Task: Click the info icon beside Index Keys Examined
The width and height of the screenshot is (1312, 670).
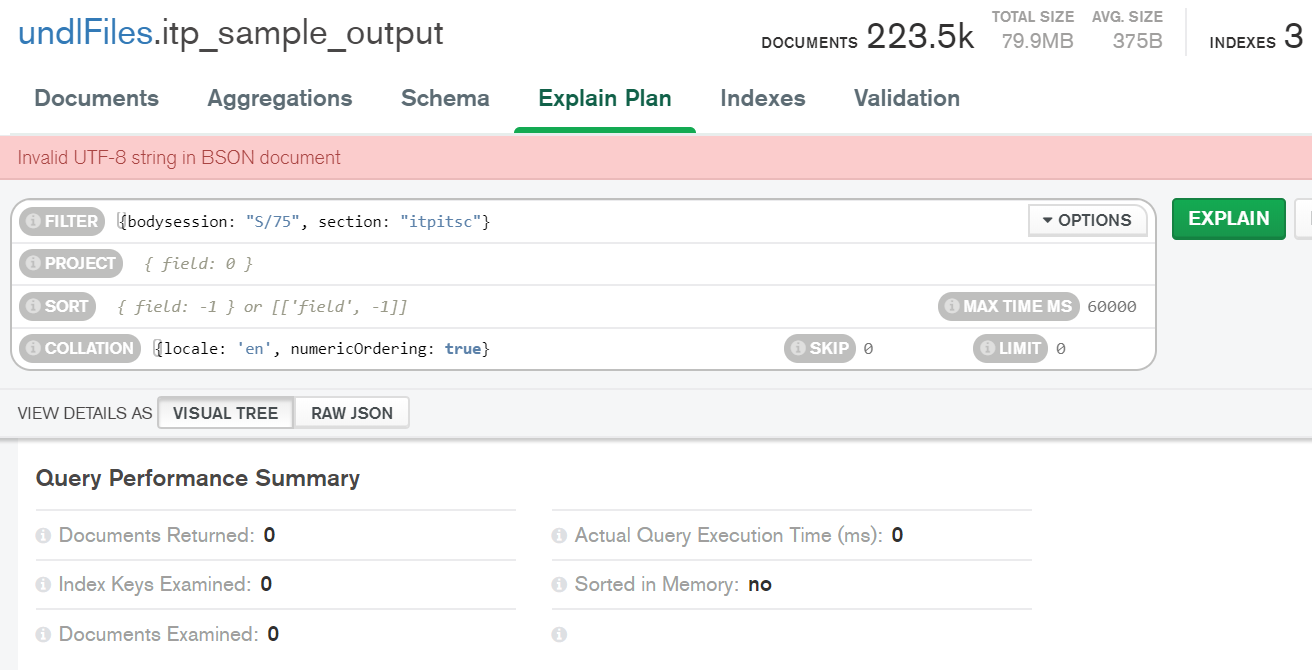Action: coord(43,585)
